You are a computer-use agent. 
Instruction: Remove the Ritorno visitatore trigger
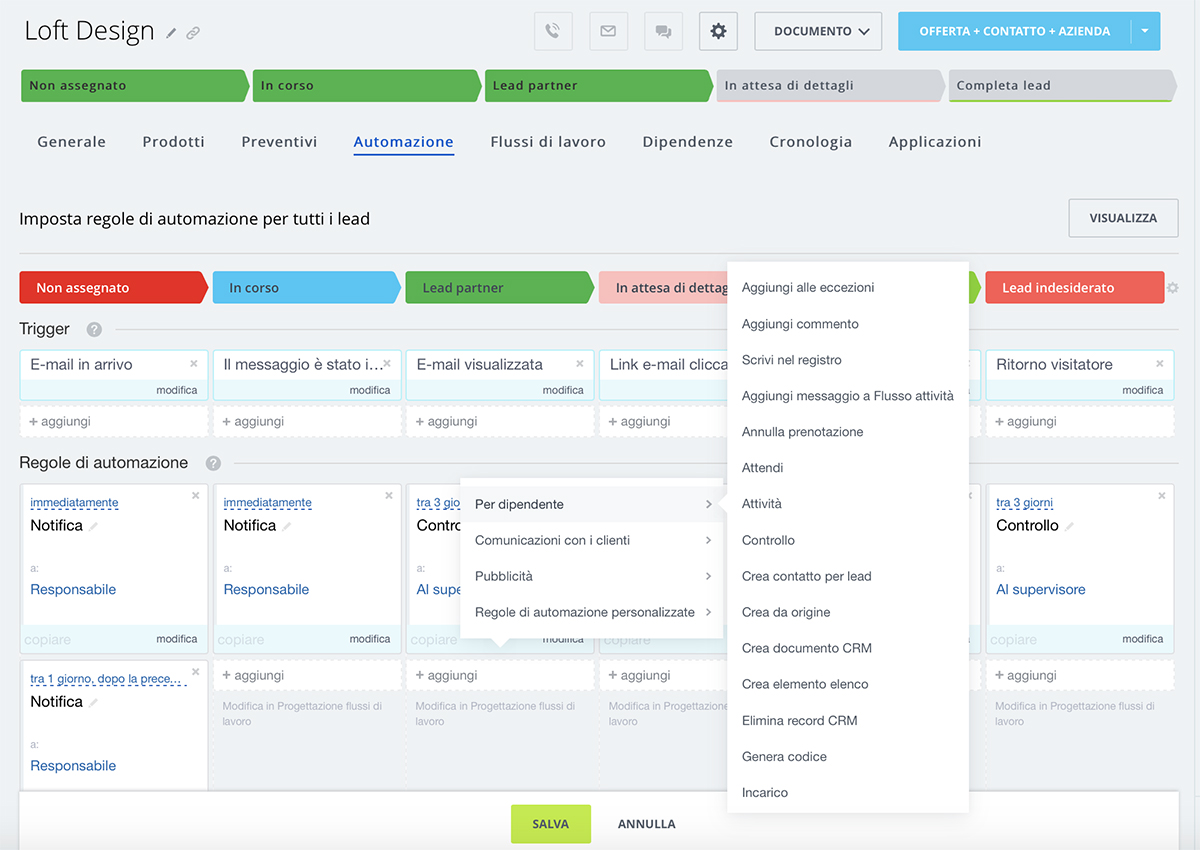pyautogui.click(x=1161, y=363)
